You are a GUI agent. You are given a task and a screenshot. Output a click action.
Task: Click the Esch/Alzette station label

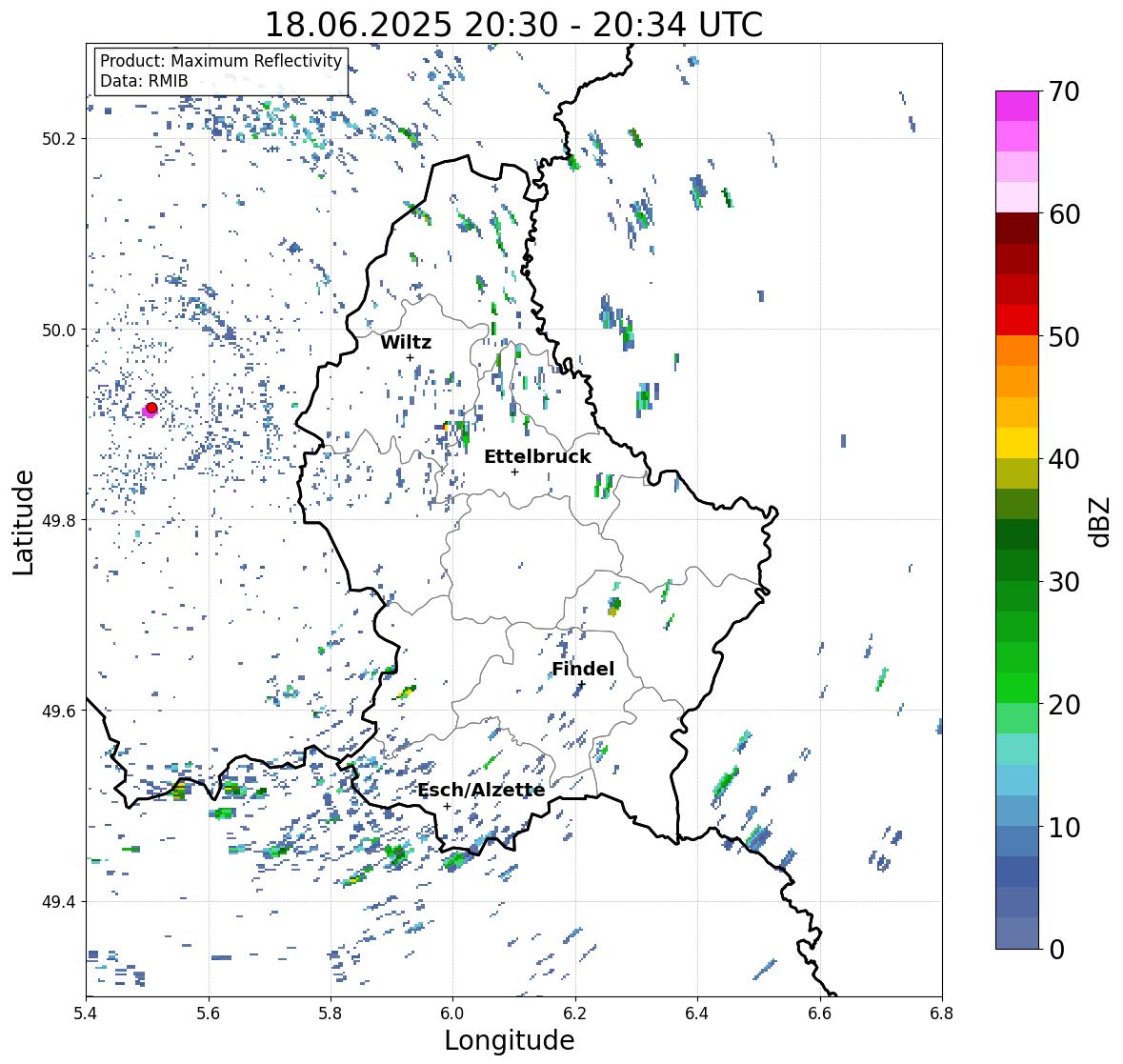481,790
